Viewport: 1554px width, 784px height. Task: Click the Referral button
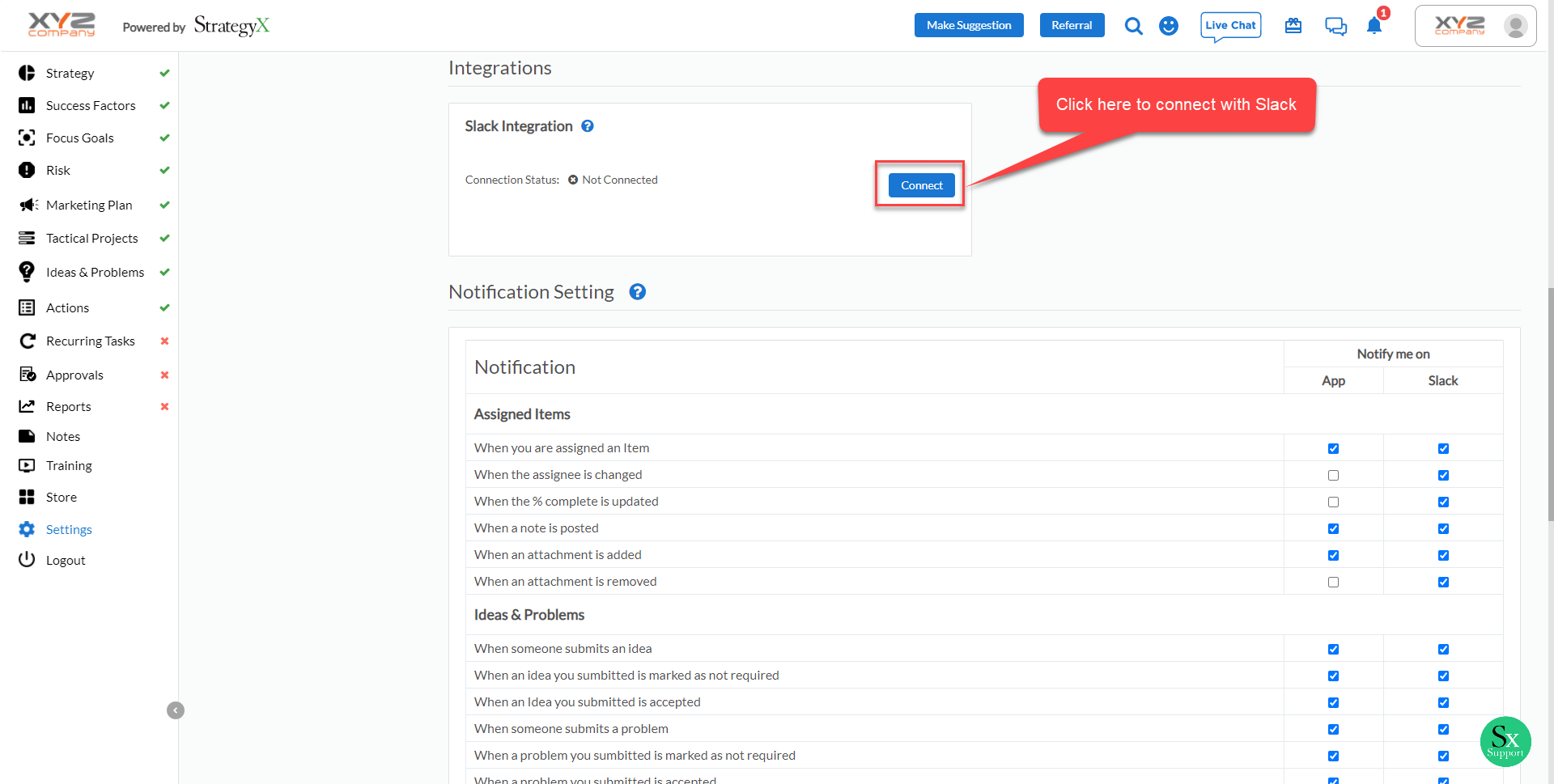point(1072,26)
